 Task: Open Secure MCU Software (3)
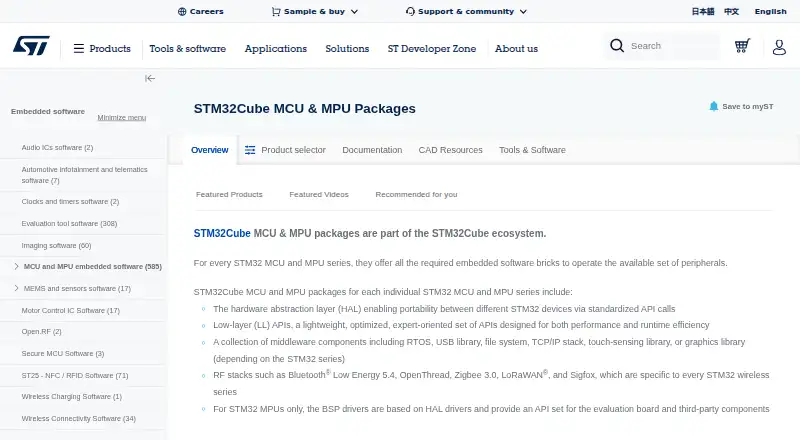coord(63,353)
